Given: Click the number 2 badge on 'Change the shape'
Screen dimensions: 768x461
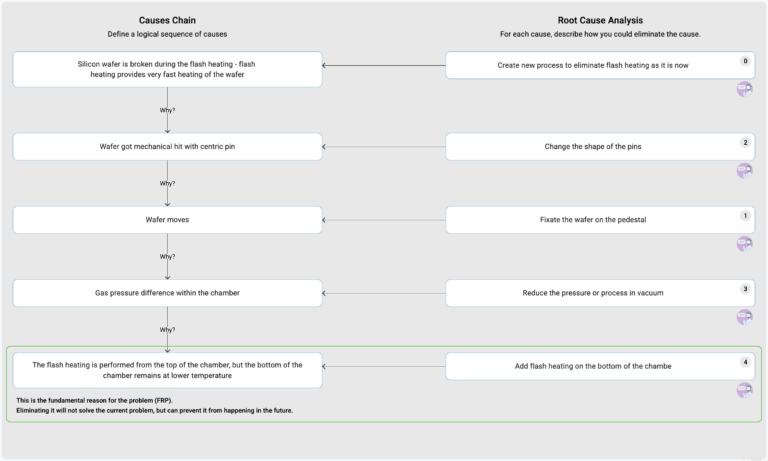Looking at the screenshot, I should pos(745,143).
